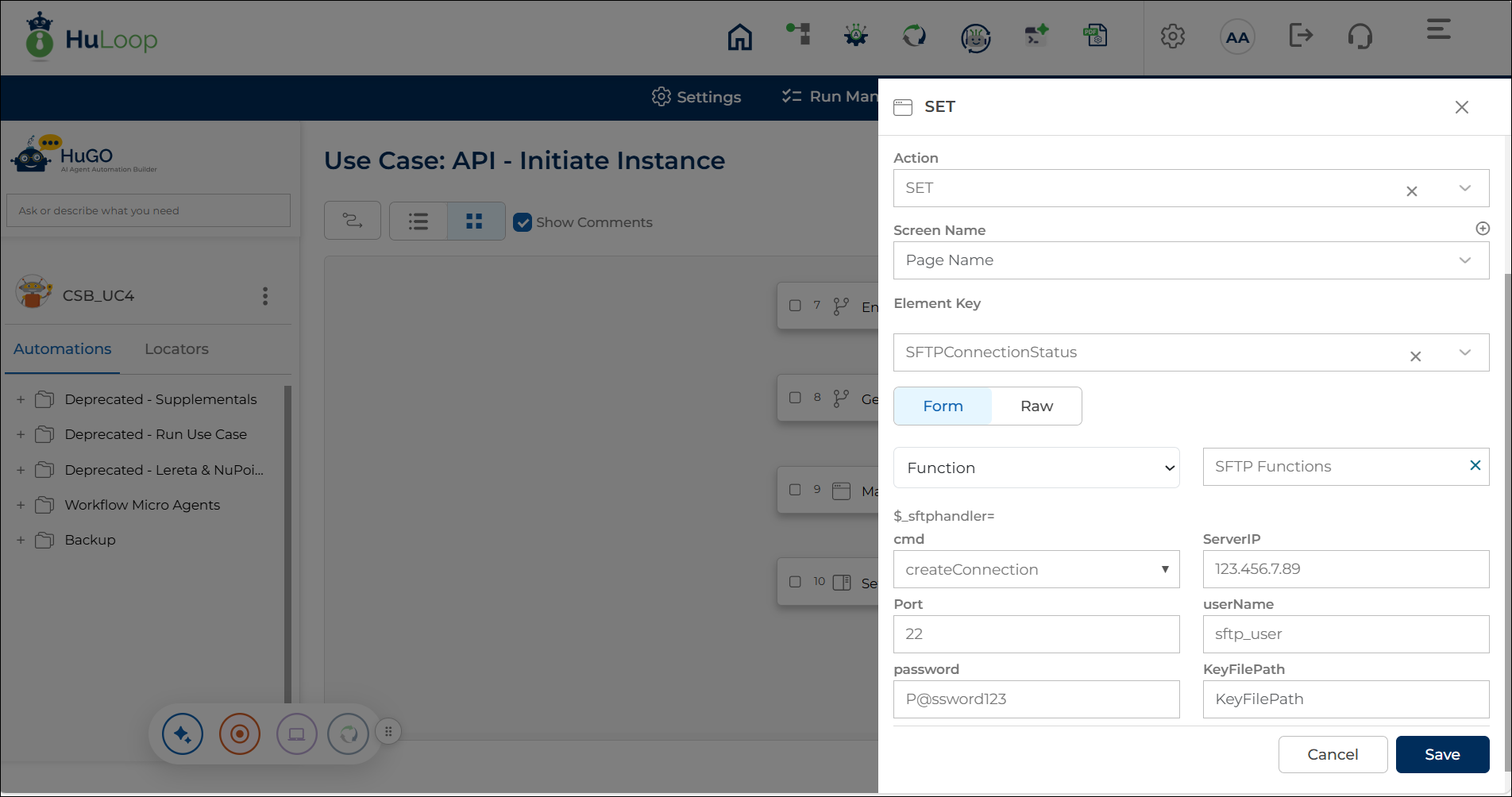Check the box for step 7
1512x797 pixels.
[x=795, y=306]
